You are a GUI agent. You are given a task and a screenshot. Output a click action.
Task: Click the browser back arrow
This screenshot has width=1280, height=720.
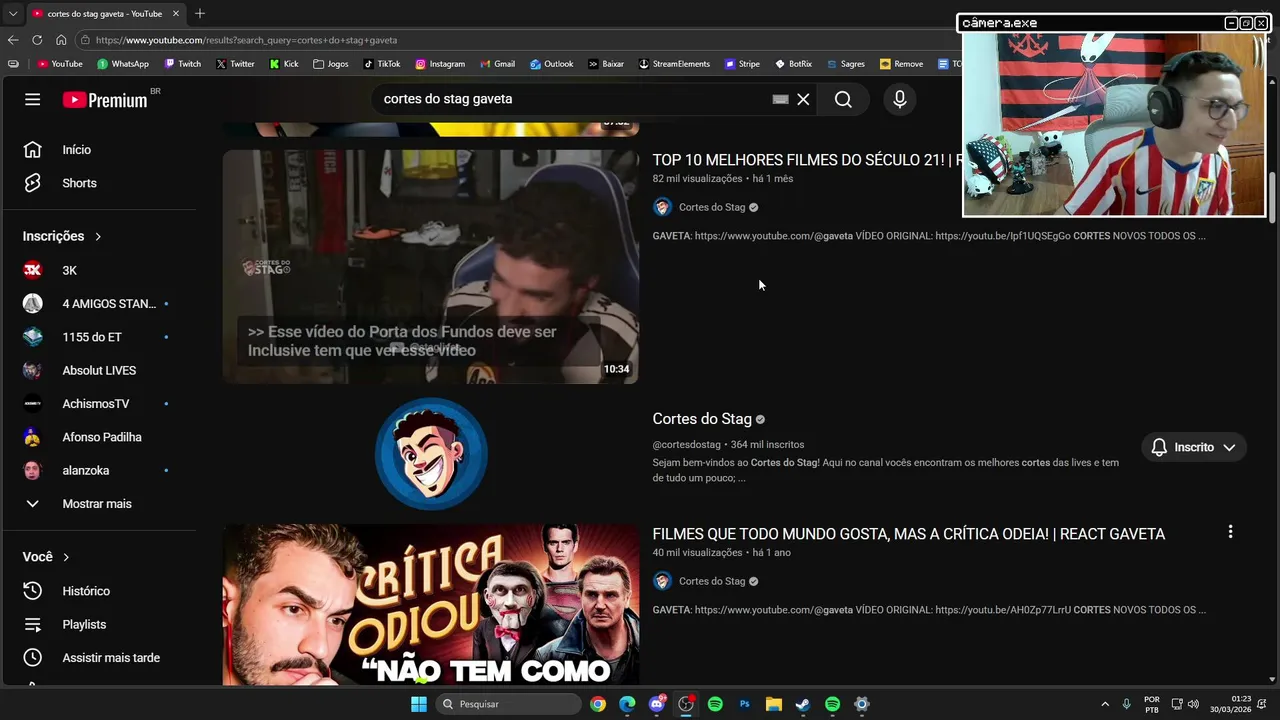click(13, 40)
